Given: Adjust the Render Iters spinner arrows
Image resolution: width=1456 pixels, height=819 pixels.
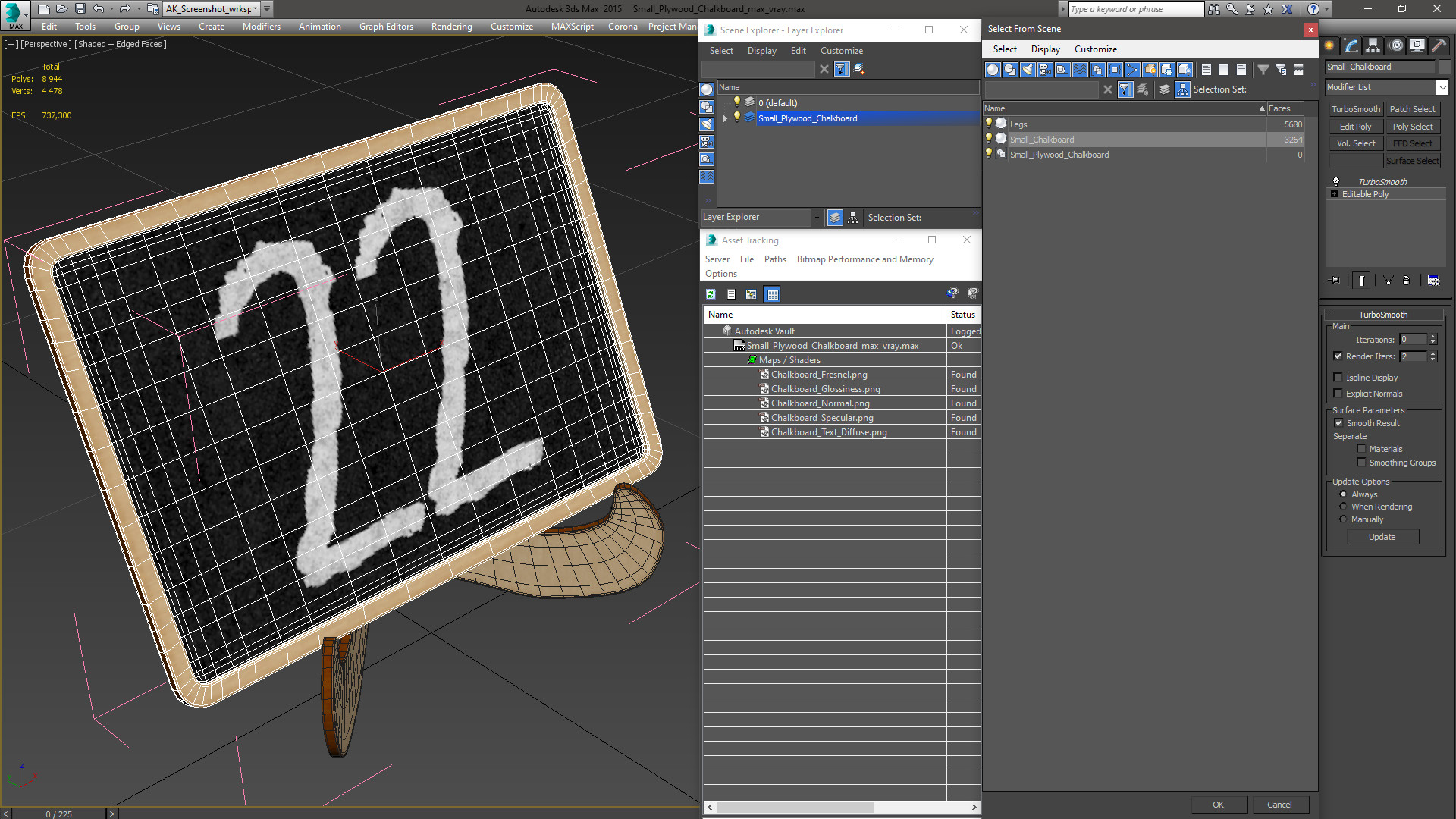Looking at the screenshot, I should [1432, 356].
